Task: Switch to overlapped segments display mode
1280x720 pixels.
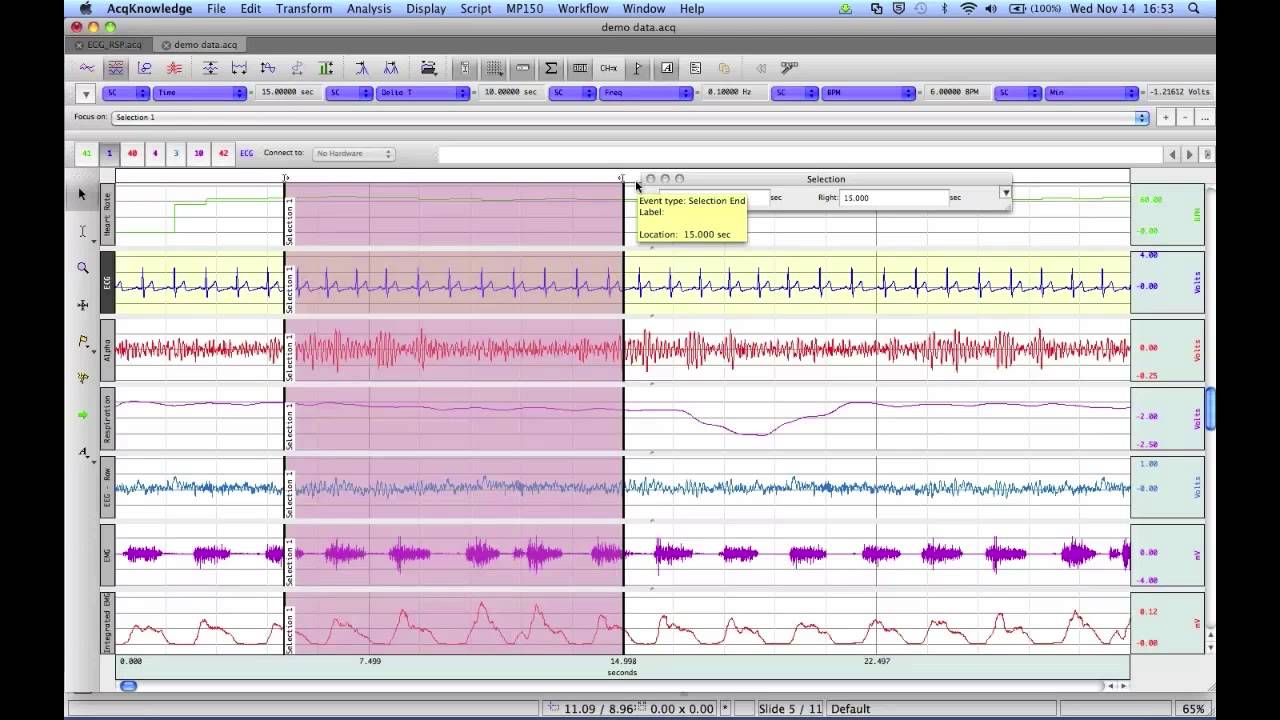Action: coord(174,68)
